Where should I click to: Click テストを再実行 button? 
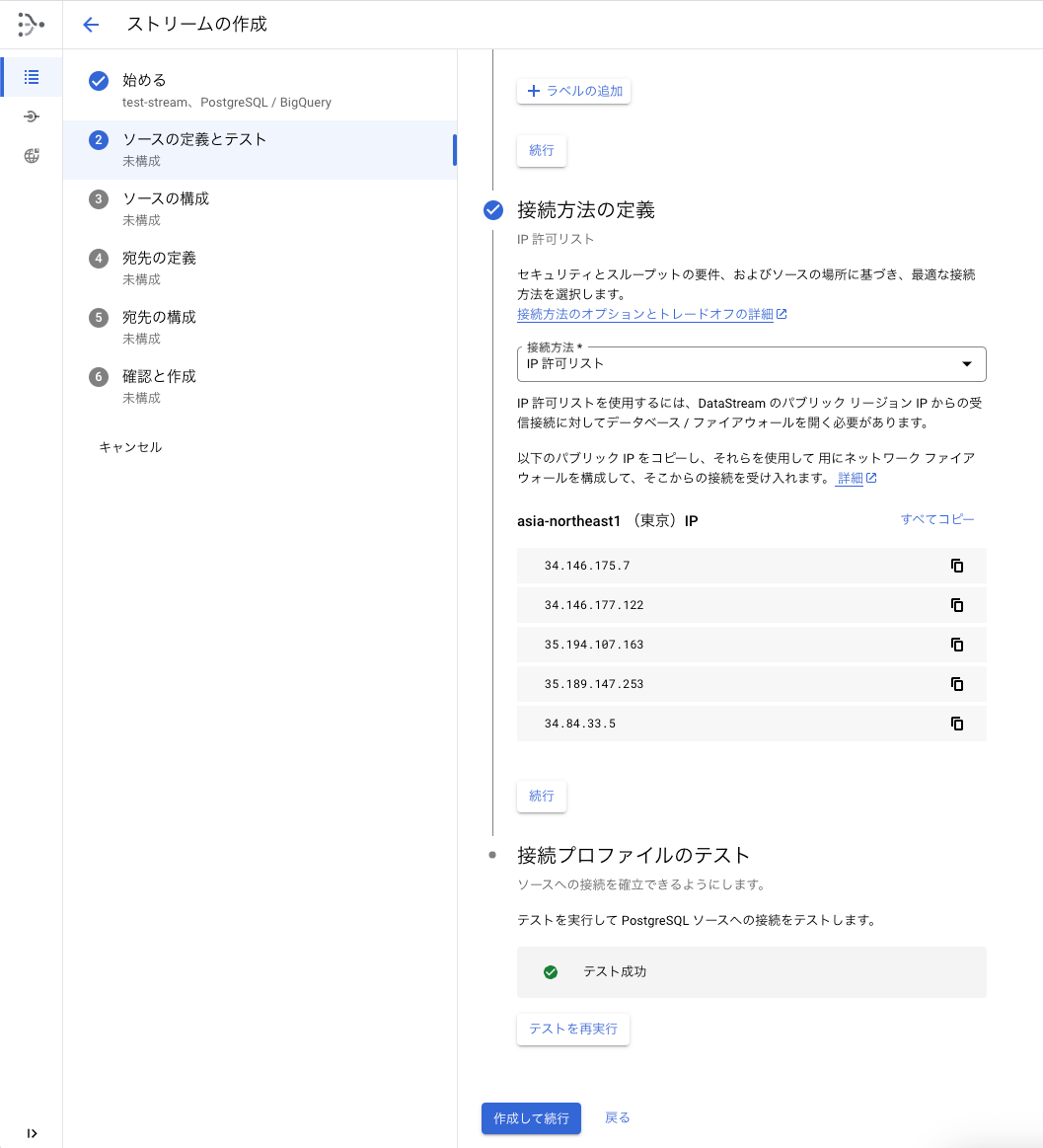573,1029
